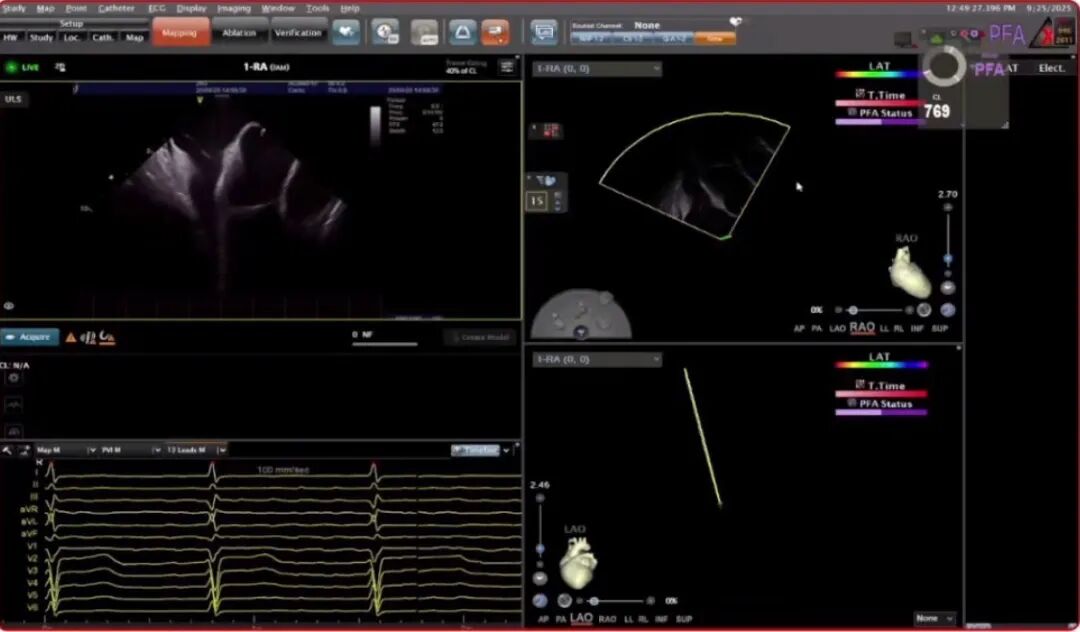This screenshot has height=632, width=1080.
Task: Click the RAO heart orientation model
Action: [909, 271]
